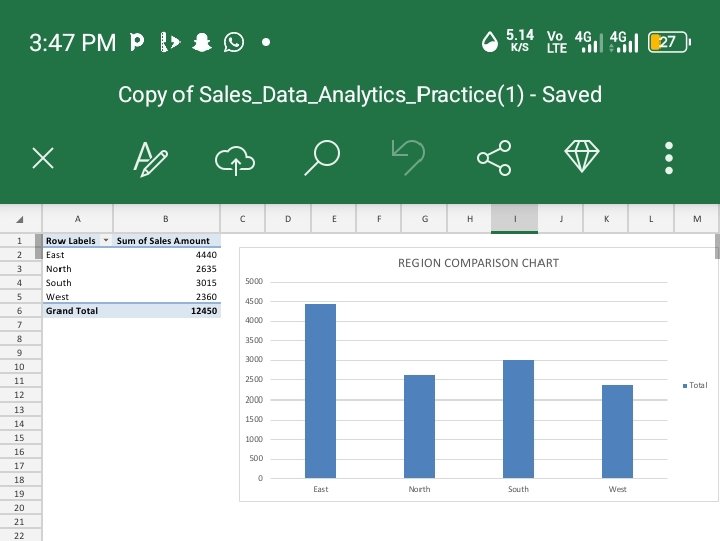Select column M header
The width and height of the screenshot is (720, 541).
[697, 219]
